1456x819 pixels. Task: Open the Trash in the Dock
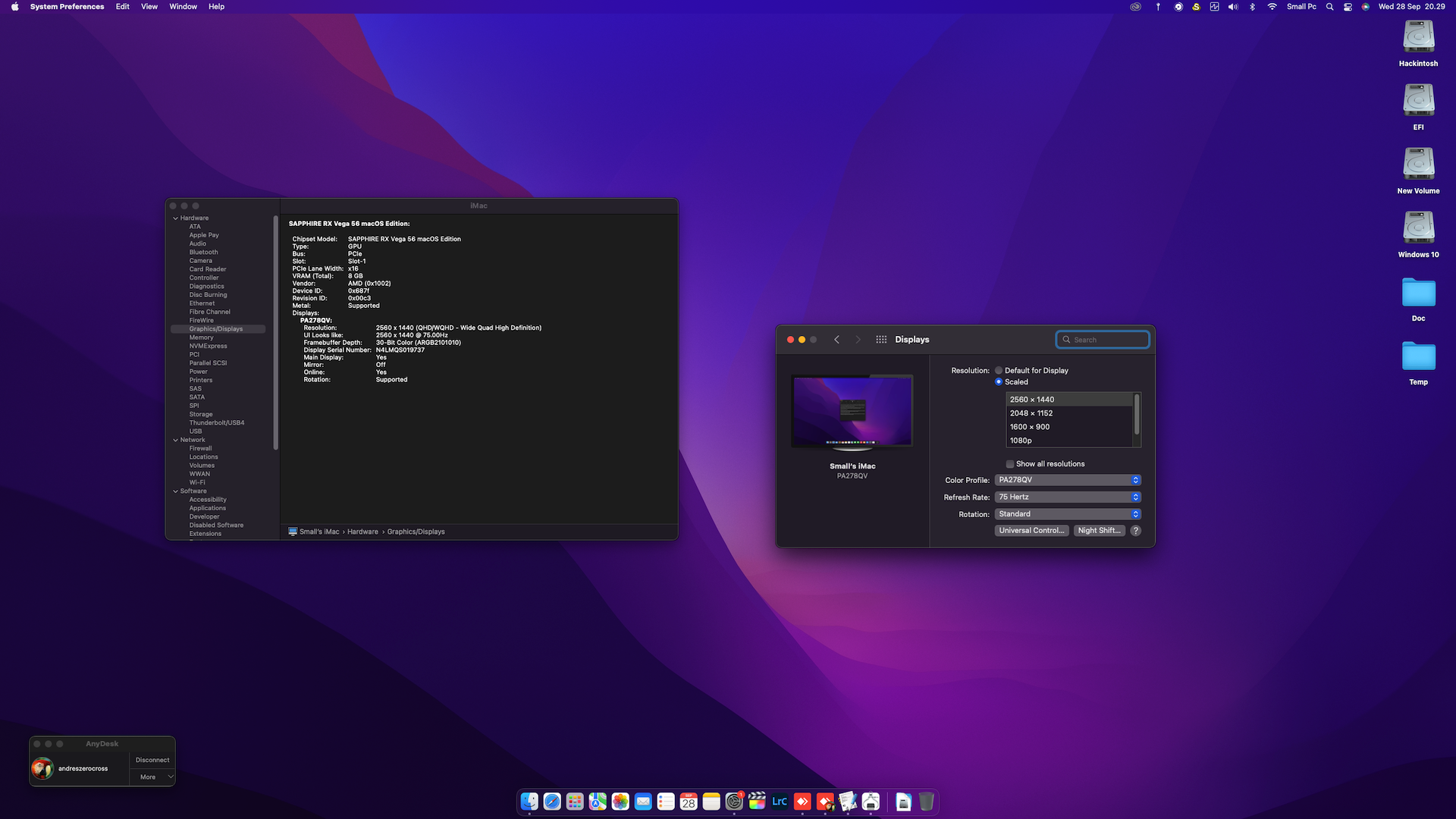pos(926,802)
